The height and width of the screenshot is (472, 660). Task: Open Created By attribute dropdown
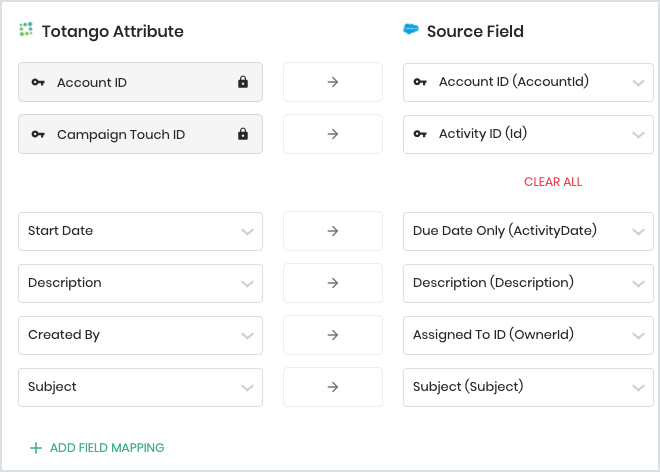(x=141, y=336)
